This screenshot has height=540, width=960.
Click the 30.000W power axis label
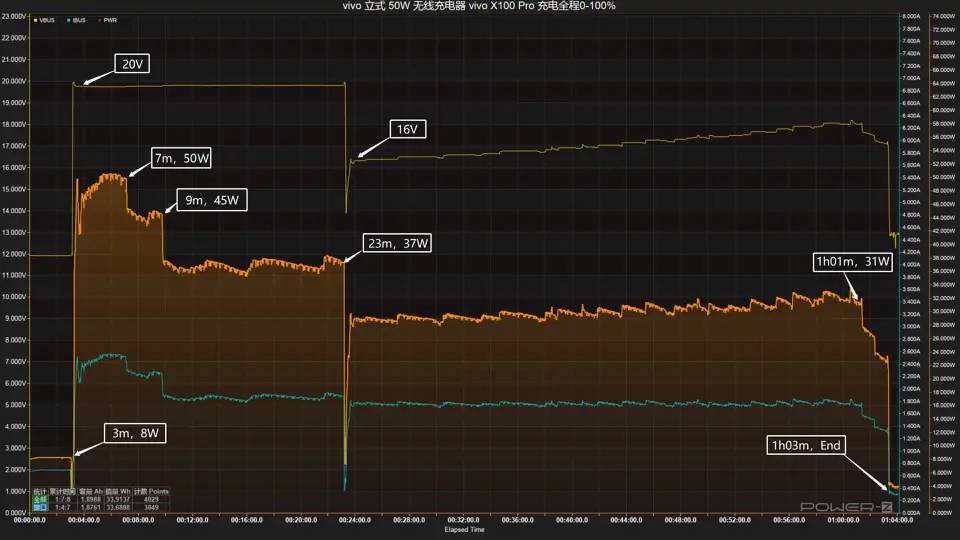point(943,312)
